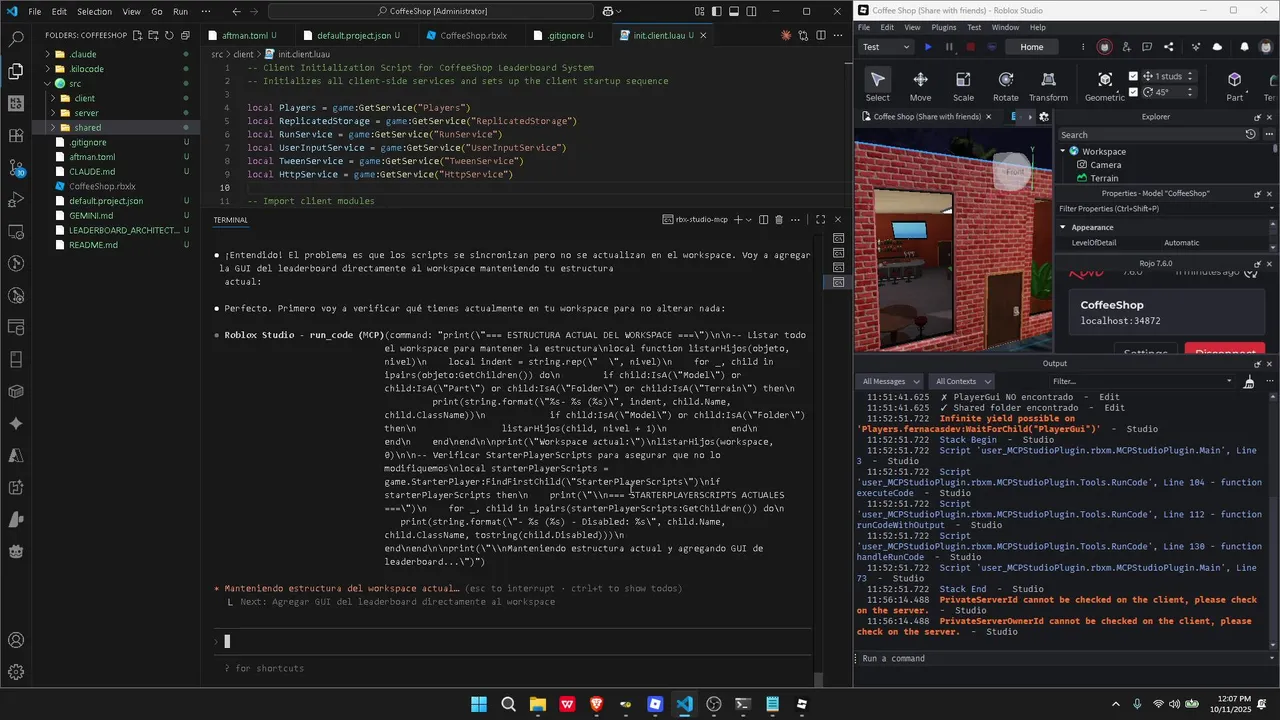Open Search in VS Code activity bar
The image size is (1280, 720).
point(16,39)
